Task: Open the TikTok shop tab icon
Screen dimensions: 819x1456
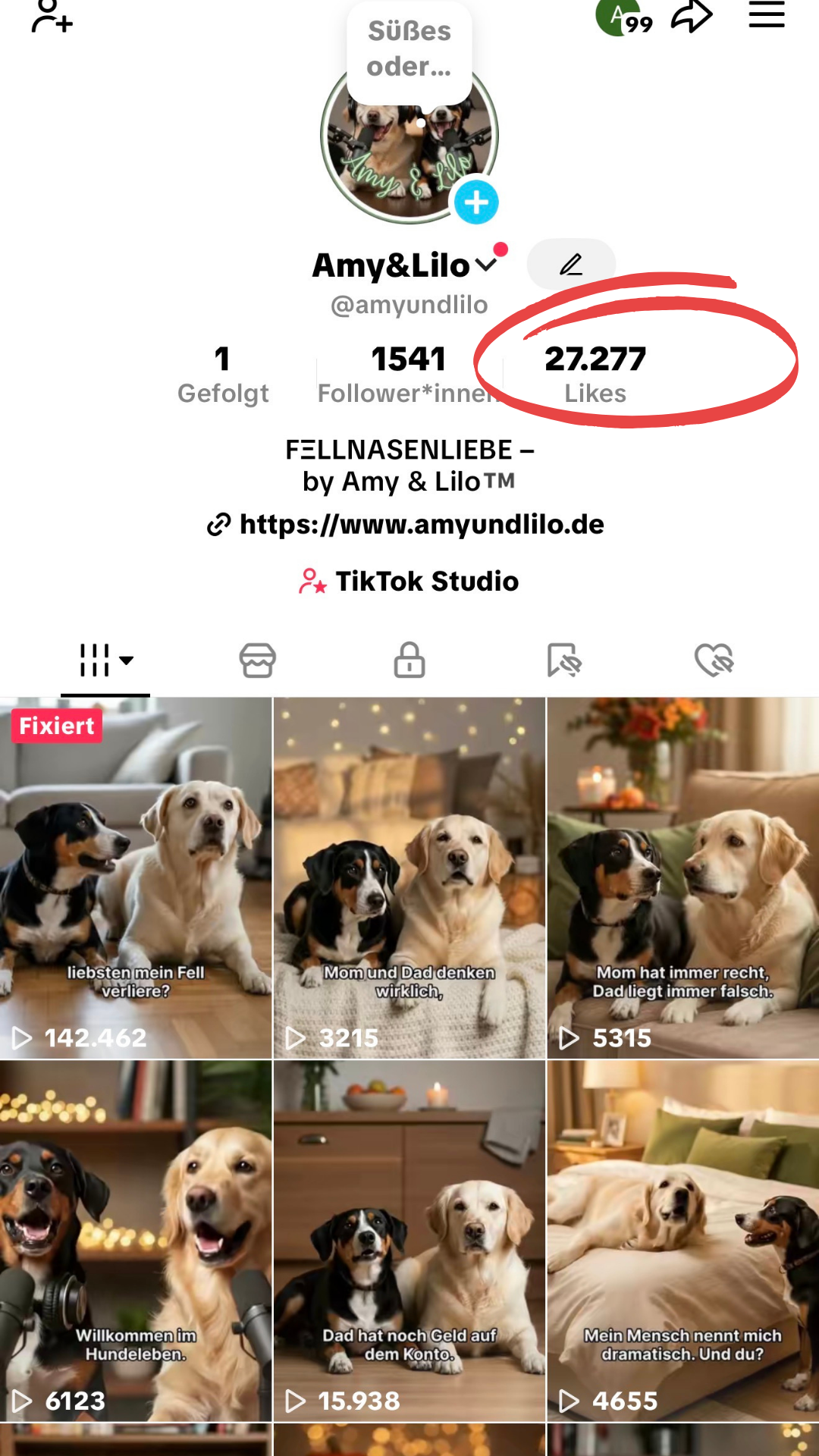Action: coord(258,660)
